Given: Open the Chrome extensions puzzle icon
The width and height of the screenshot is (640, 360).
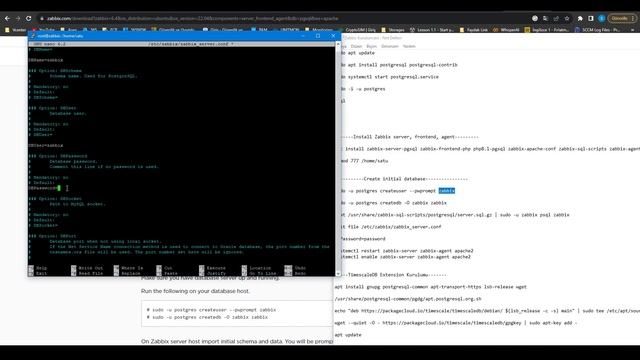Looking at the screenshot, I should coord(580,18).
